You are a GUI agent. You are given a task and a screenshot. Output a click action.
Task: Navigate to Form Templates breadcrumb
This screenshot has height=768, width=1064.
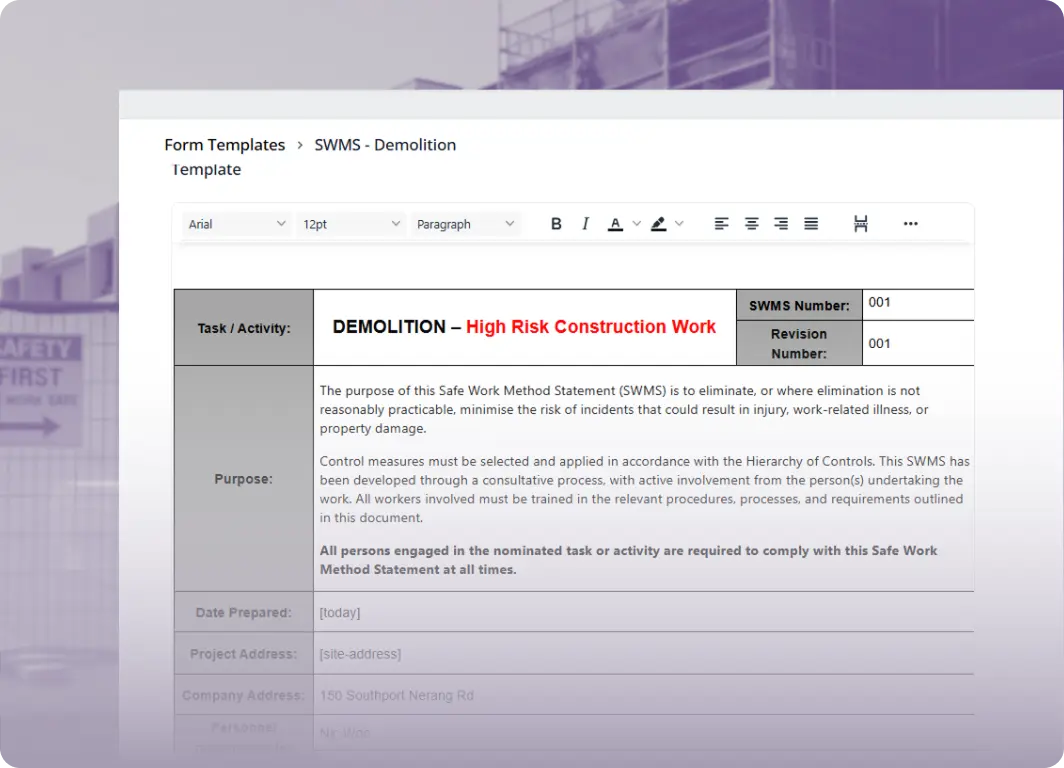coord(224,144)
